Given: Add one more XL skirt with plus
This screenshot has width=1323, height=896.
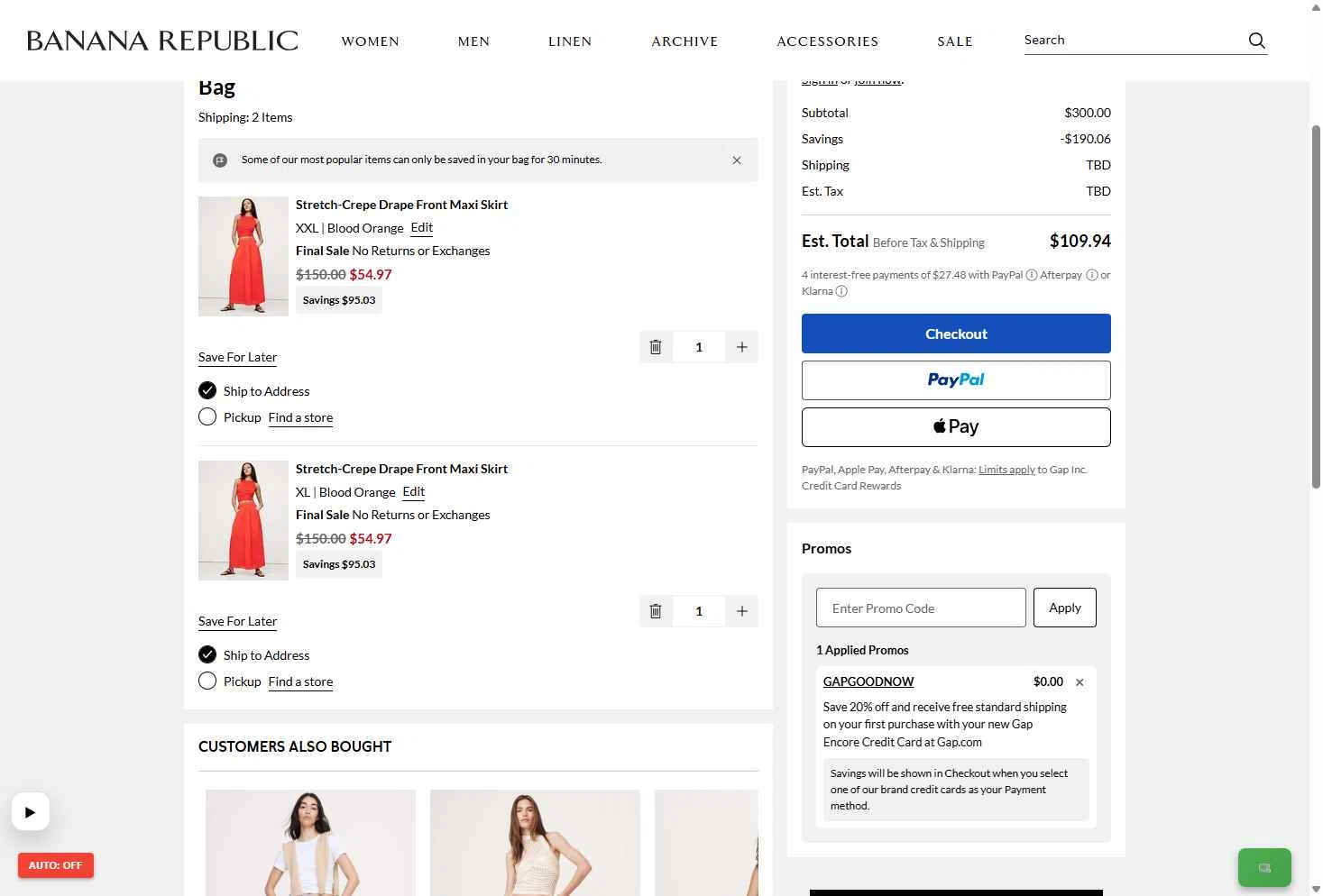Looking at the screenshot, I should pyautogui.click(x=741, y=611).
